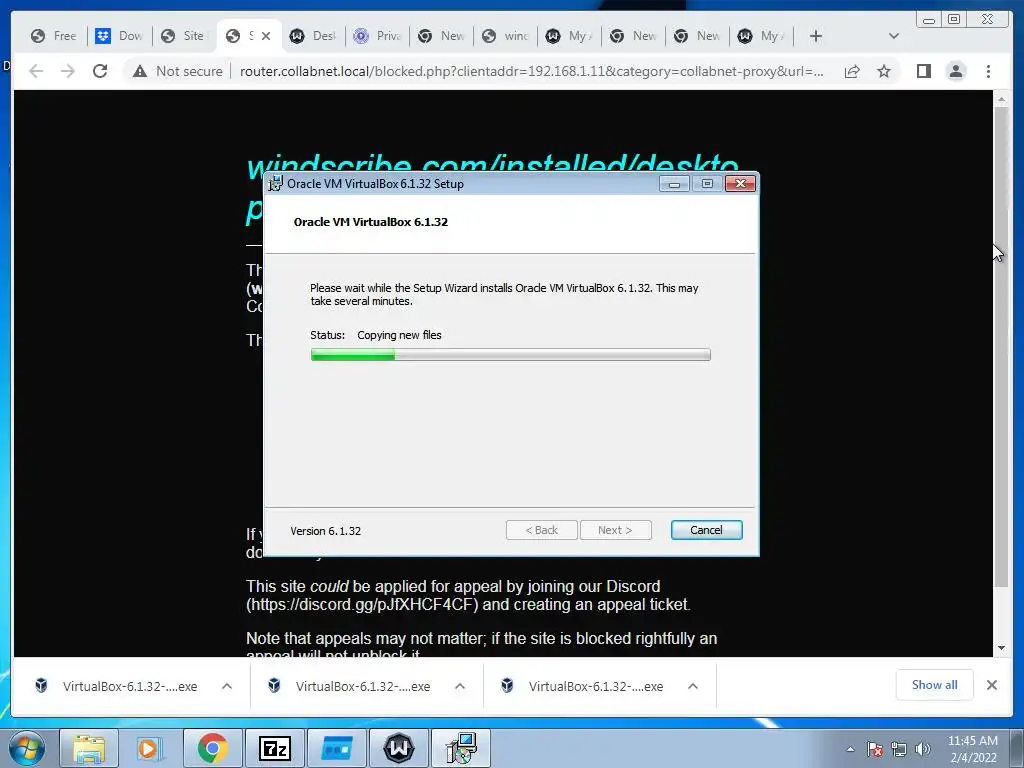Open a new tab with plus button
Viewport: 1024px width, 768px height.
pos(816,36)
